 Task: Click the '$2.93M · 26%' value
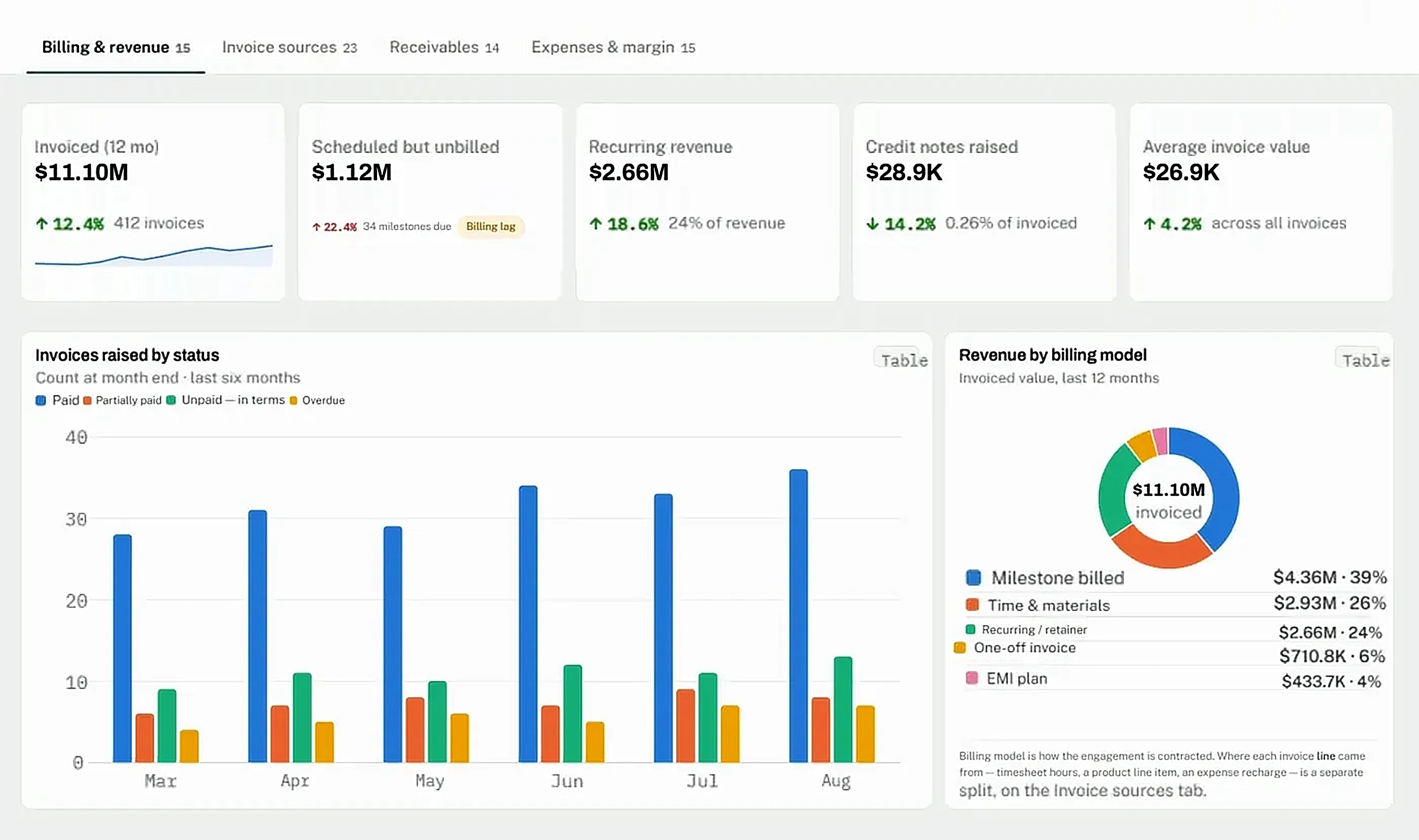[1330, 603]
